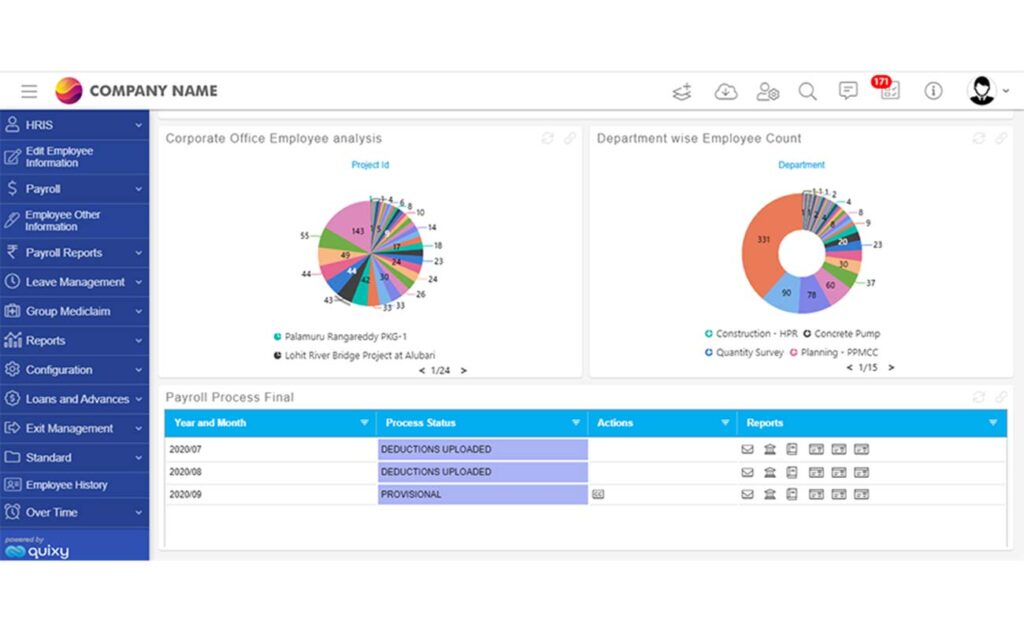Click the info circle icon
Image resolution: width=1024 pixels, height=630 pixels.
(933, 91)
